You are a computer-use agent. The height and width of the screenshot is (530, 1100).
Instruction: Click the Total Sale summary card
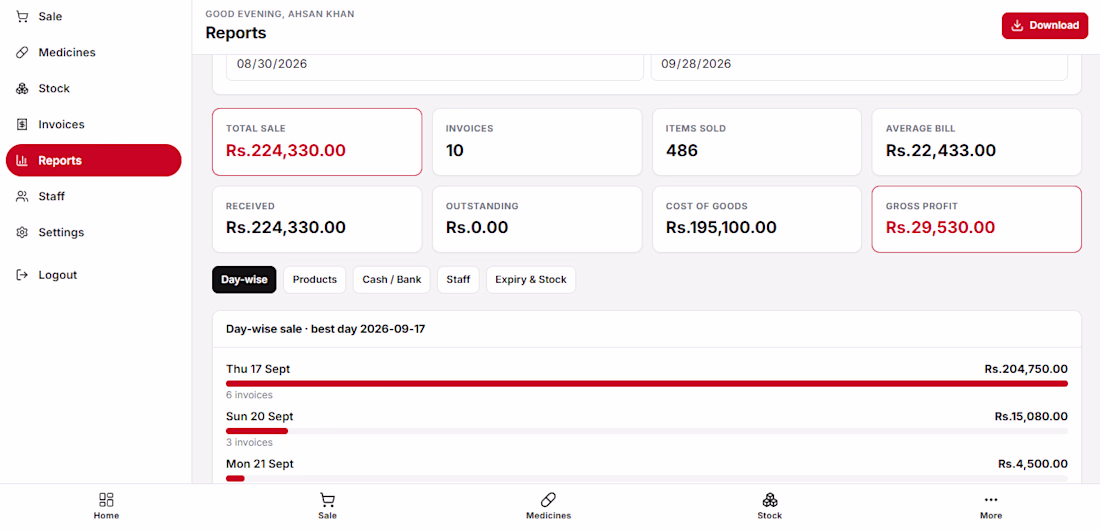[317, 142]
